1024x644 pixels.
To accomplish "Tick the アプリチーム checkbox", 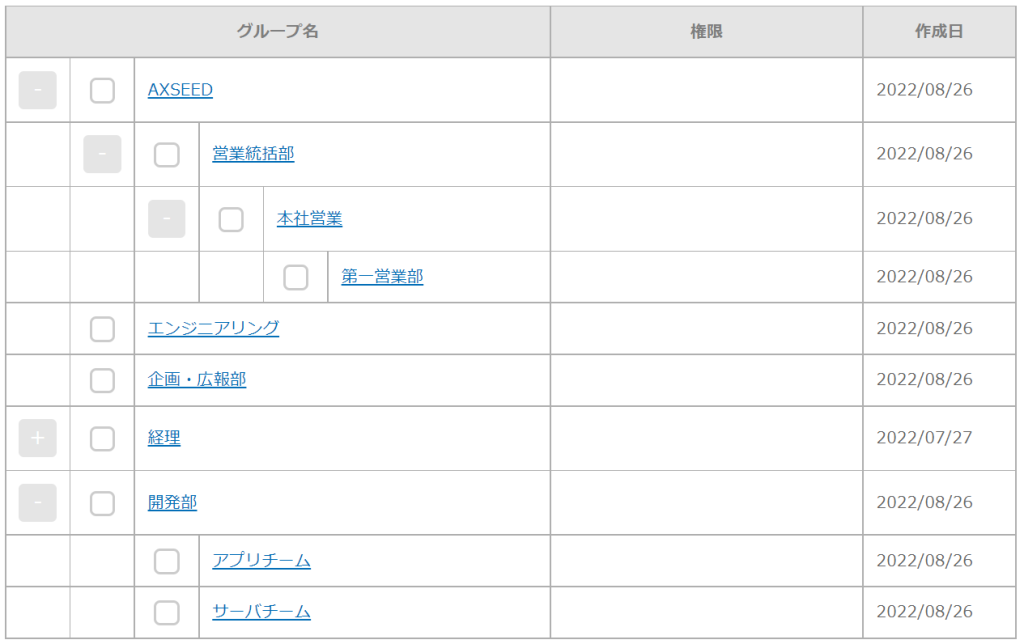I will [x=167, y=561].
